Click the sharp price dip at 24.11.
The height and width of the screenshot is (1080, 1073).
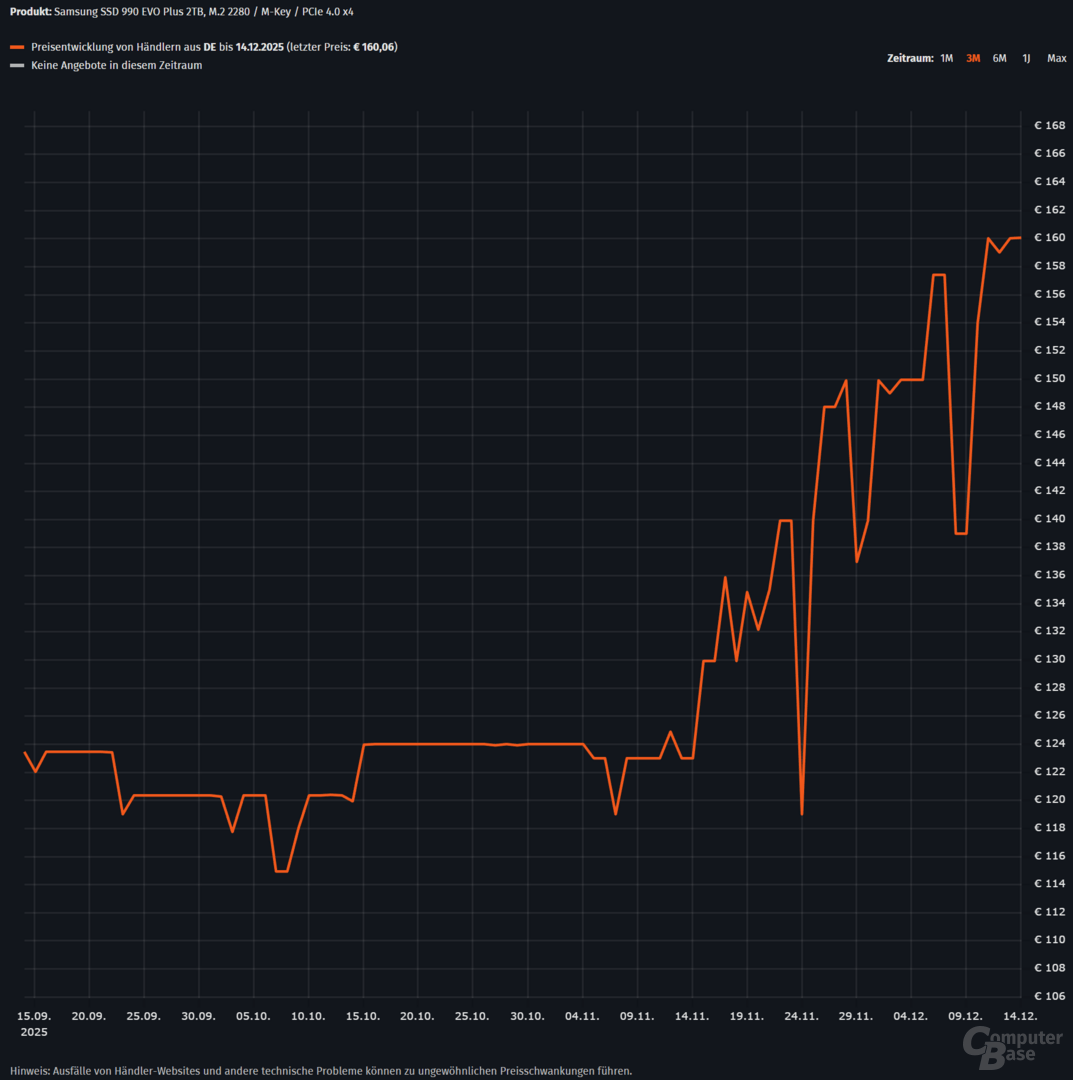[x=802, y=813]
